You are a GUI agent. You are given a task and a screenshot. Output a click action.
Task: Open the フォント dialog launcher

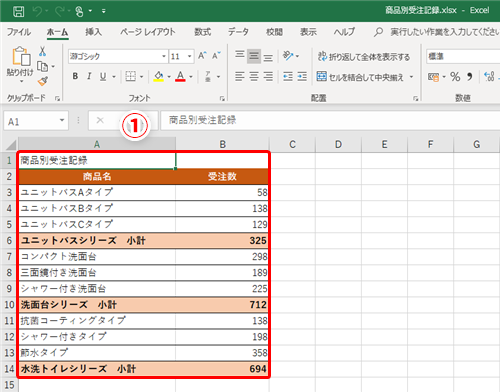click(x=222, y=98)
